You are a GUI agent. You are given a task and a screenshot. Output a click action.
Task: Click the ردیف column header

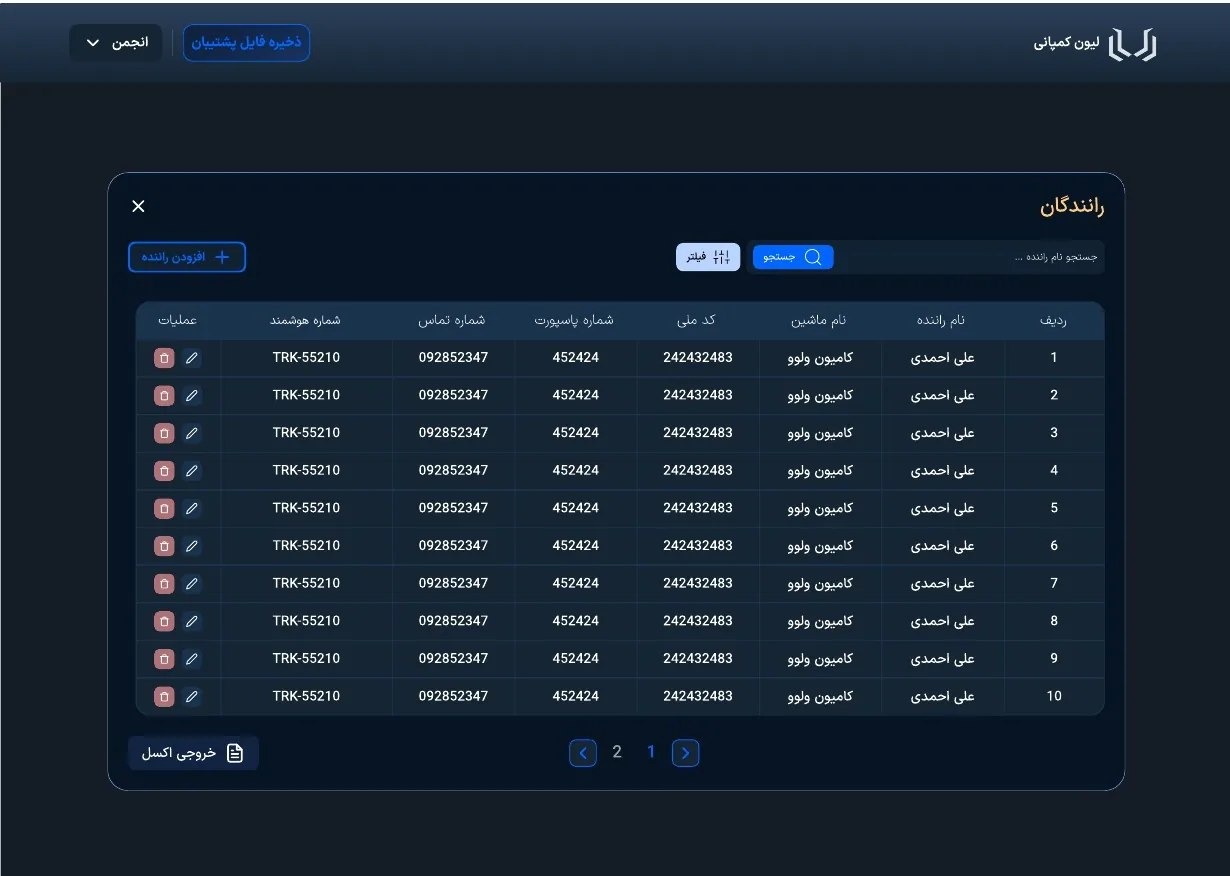(1054, 320)
